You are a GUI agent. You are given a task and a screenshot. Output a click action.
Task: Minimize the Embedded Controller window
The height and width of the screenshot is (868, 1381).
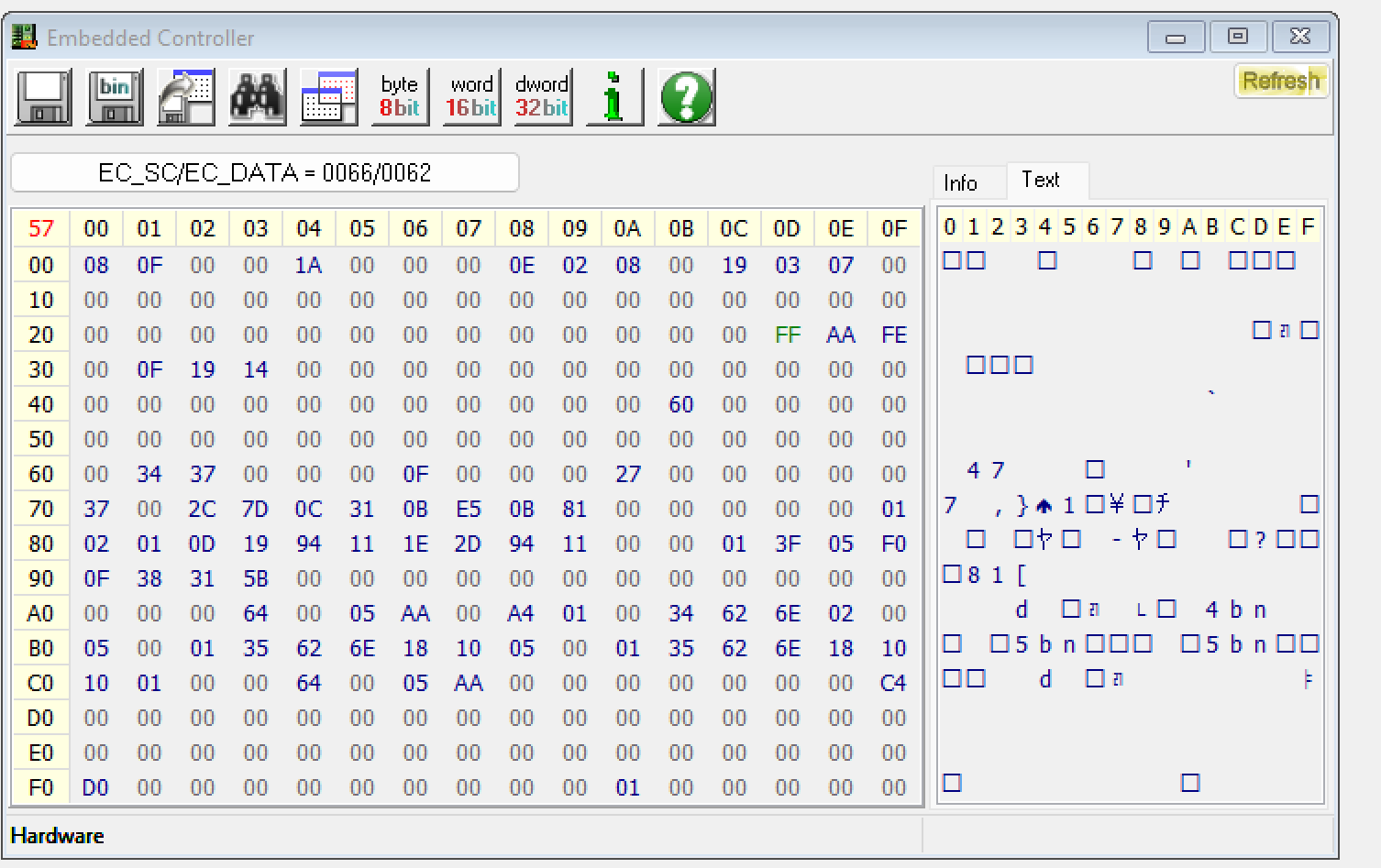click(x=1176, y=37)
